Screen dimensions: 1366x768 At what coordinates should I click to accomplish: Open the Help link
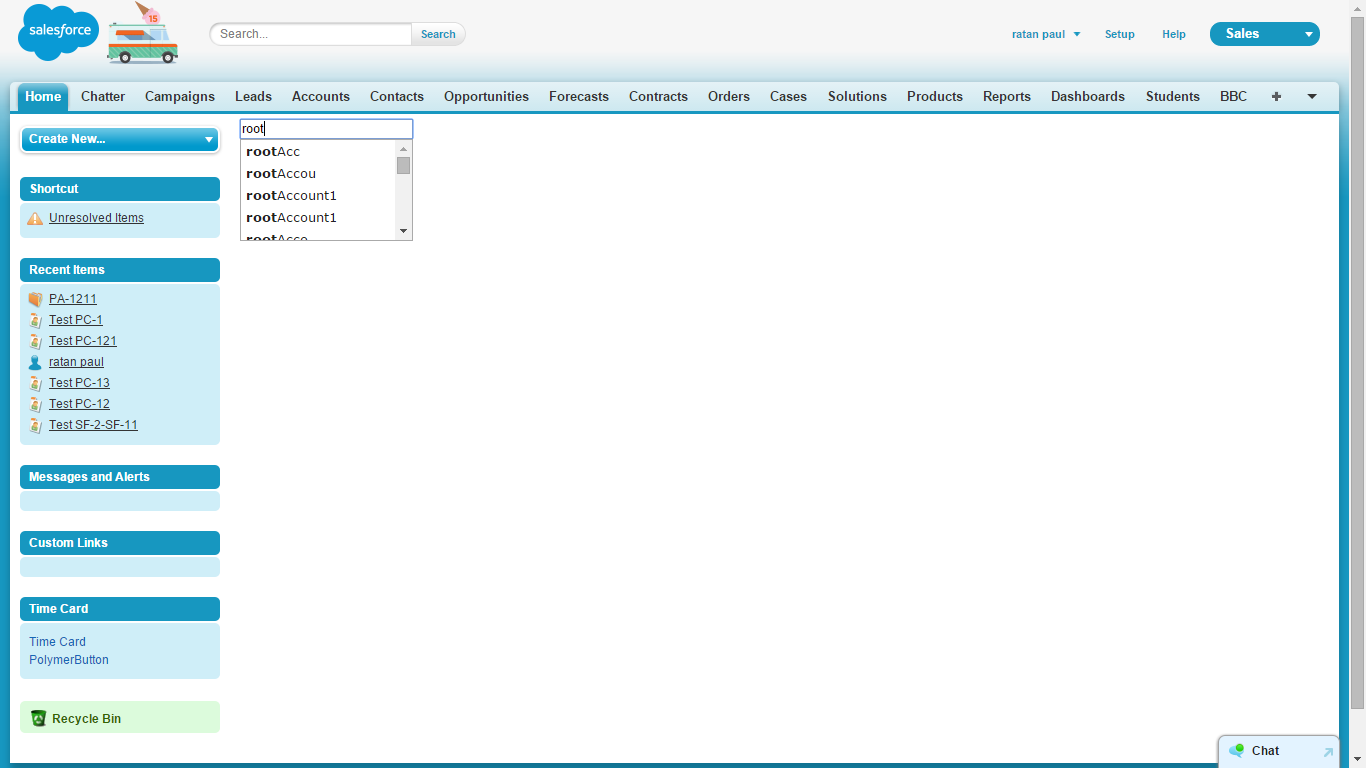pyautogui.click(x=1174, y=34)
